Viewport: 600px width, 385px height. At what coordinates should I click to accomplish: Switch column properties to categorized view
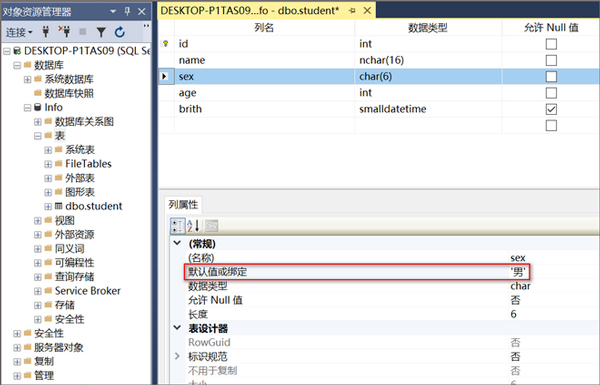point(178,226)
